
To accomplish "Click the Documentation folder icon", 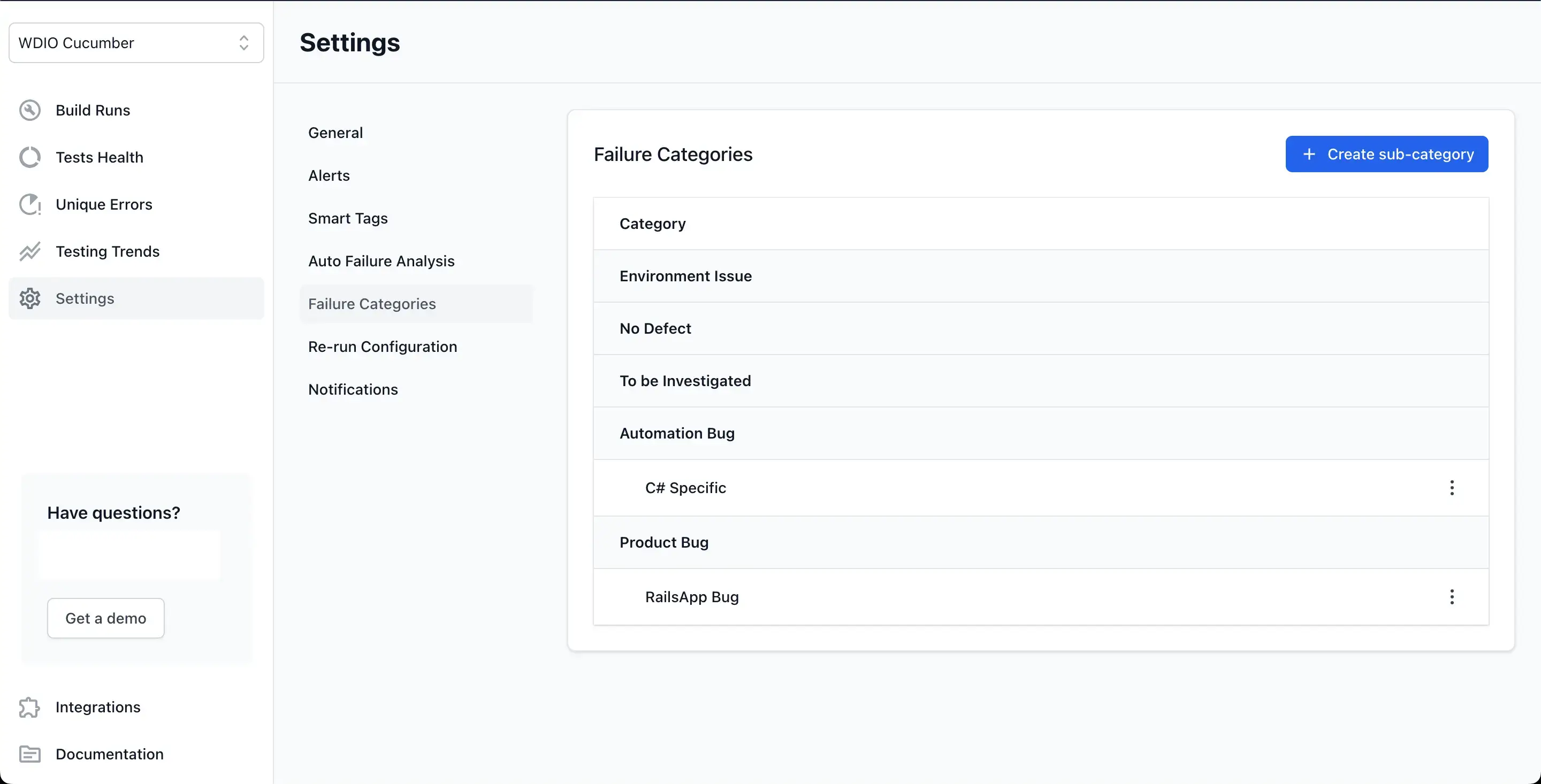I will pyautogui.click(x=30, y=754).
